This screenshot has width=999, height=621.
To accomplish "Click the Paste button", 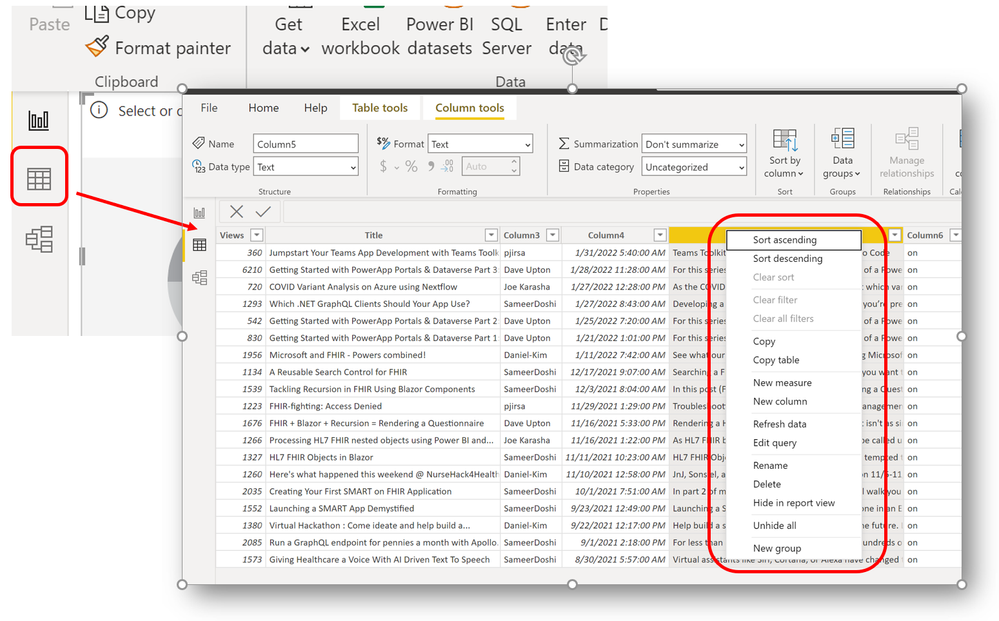I will (x=49, y=24).
